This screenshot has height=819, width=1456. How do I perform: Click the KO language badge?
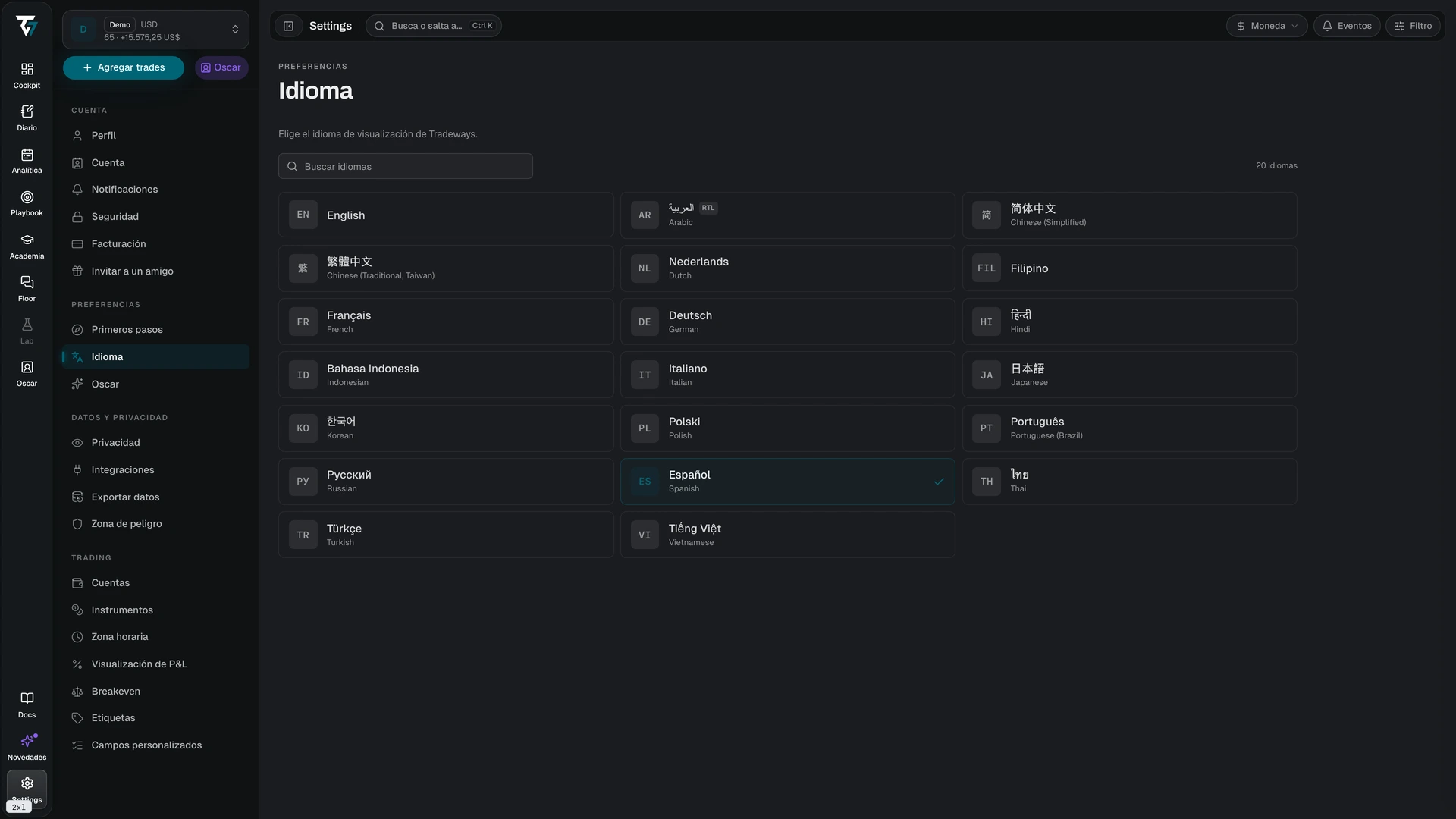303,428
